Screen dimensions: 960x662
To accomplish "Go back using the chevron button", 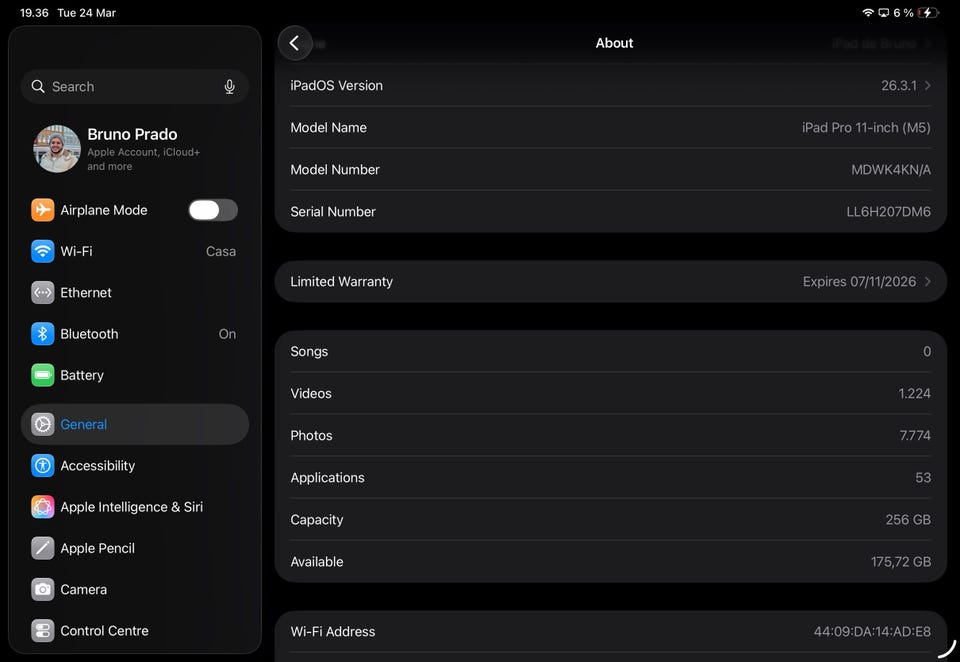I will [295, 43].
